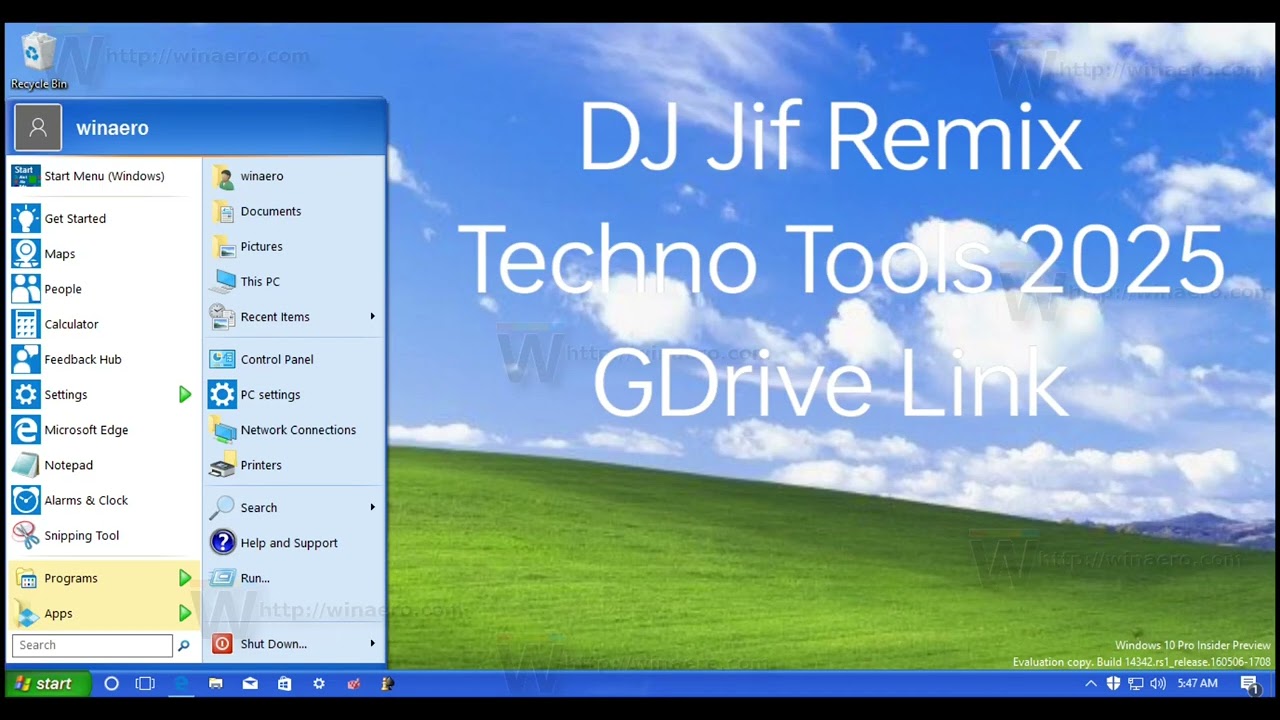Show hidden system tray icons
Viewport: 1280px width, 720px height.
[1091, 683]
